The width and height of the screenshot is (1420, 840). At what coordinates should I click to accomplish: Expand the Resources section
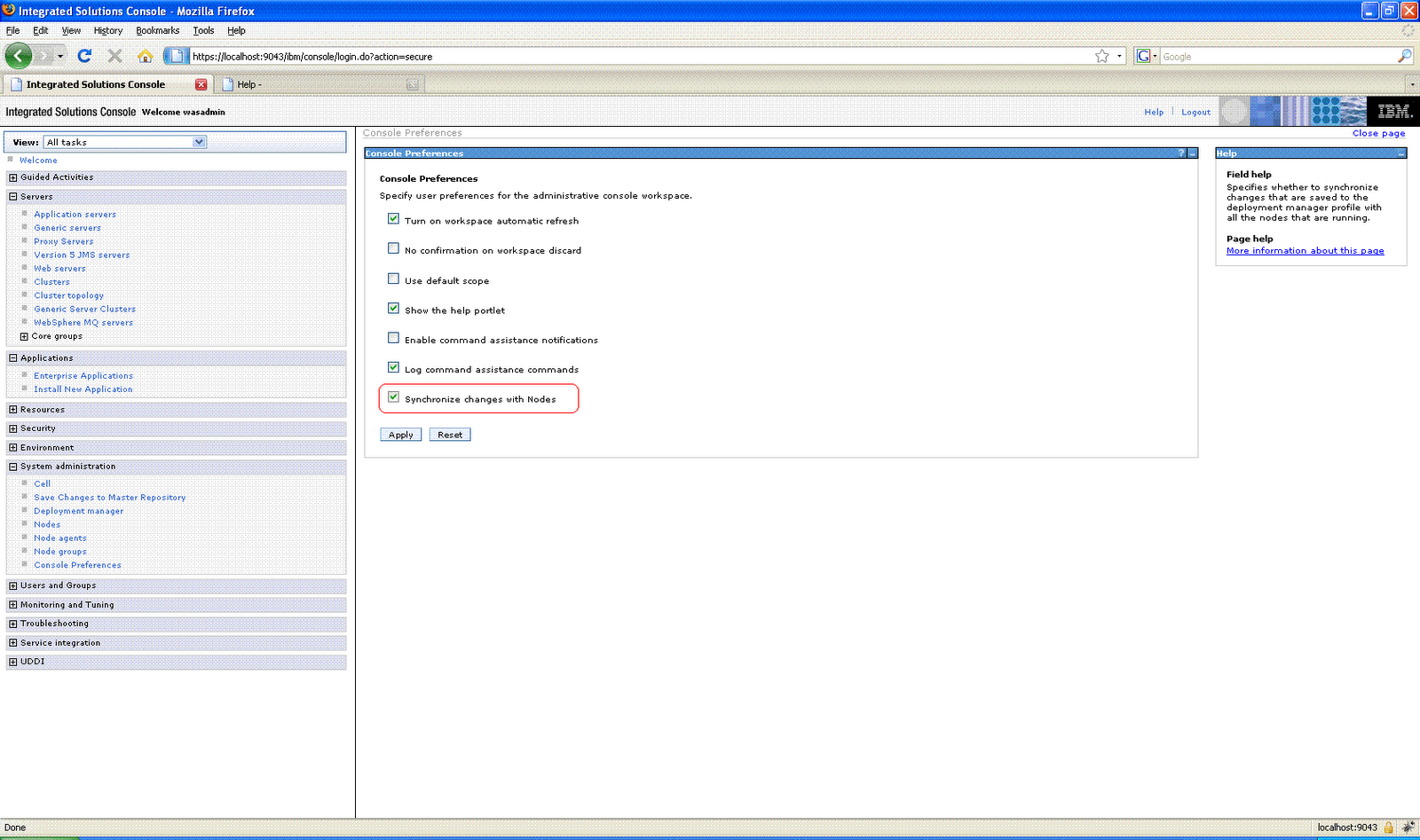pyautogui.click(x=13, y=410)
